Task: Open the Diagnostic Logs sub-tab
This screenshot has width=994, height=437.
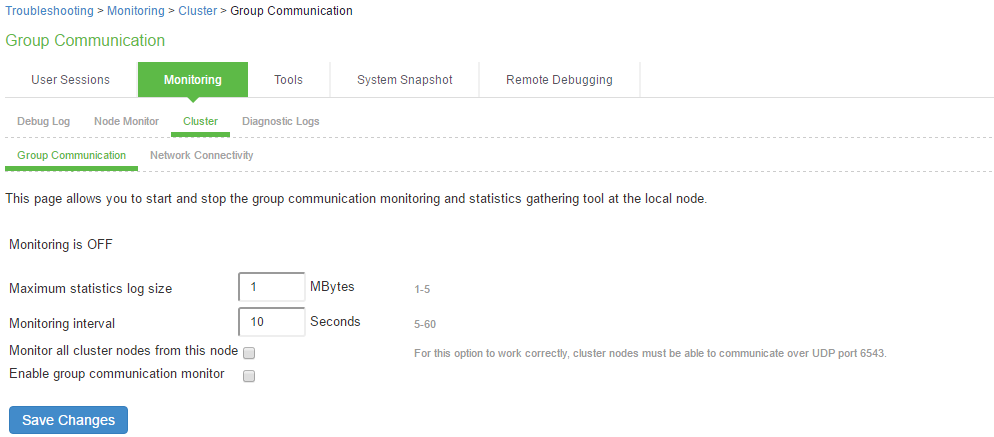Action: pos(281,121)
